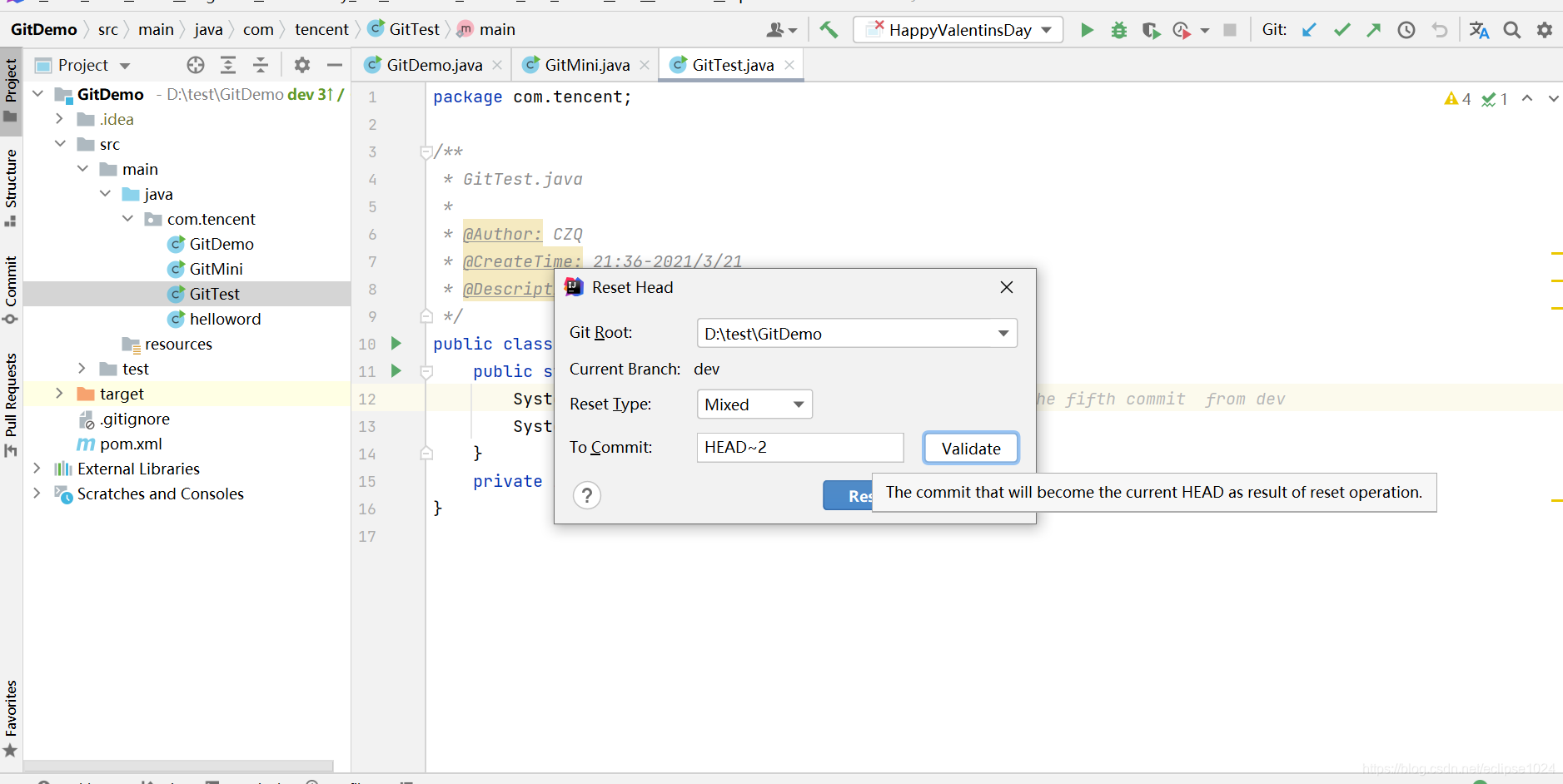Collapse the src folder
The height and width of the screenshot is (784, 1563).
60,144
